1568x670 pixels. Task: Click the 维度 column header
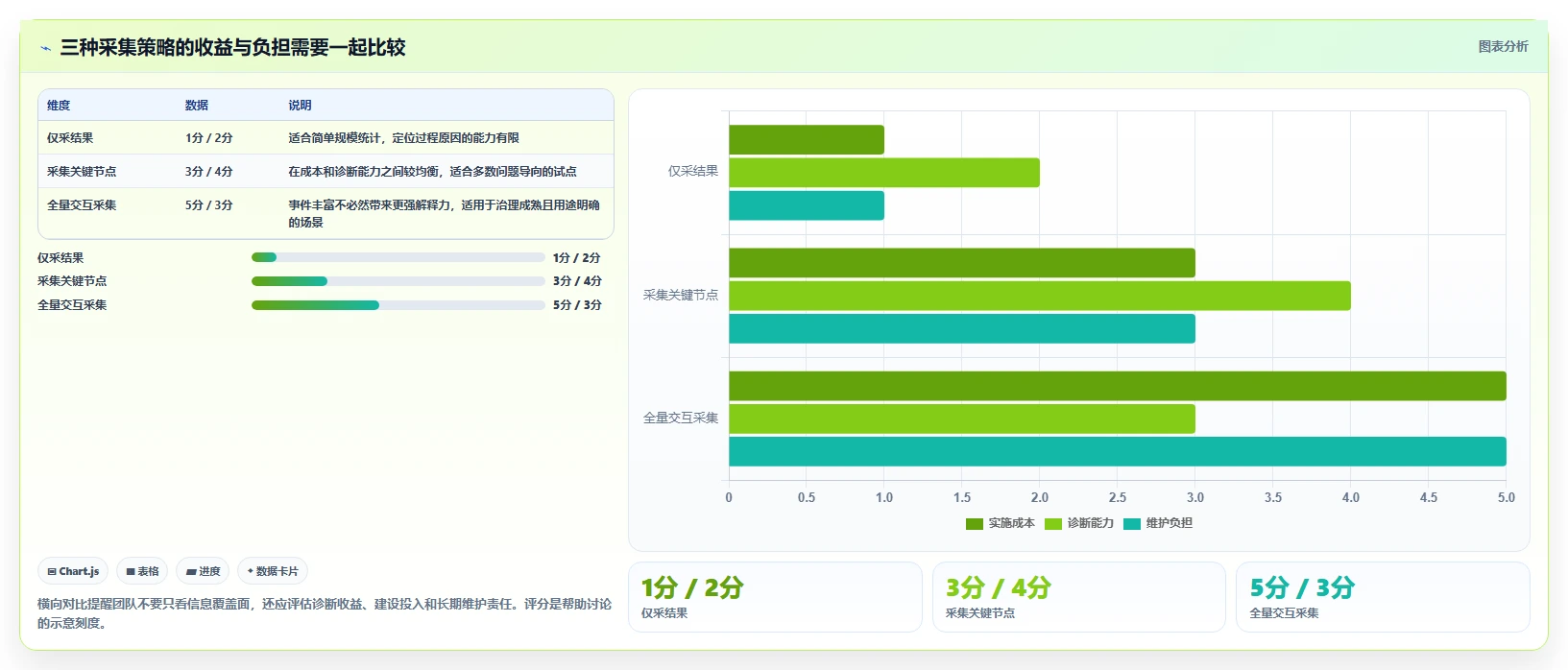click(59, 106)
